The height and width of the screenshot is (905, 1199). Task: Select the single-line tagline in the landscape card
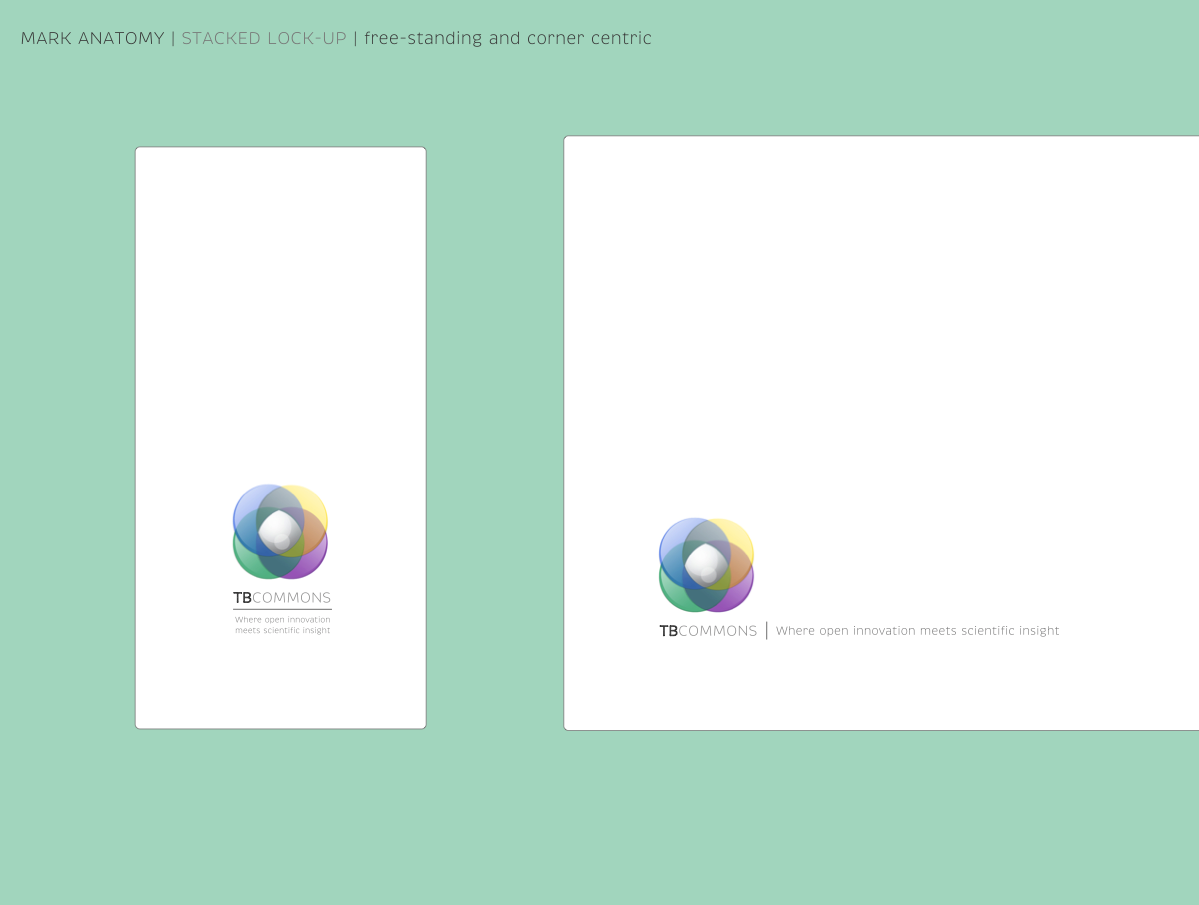click(917, 631)
